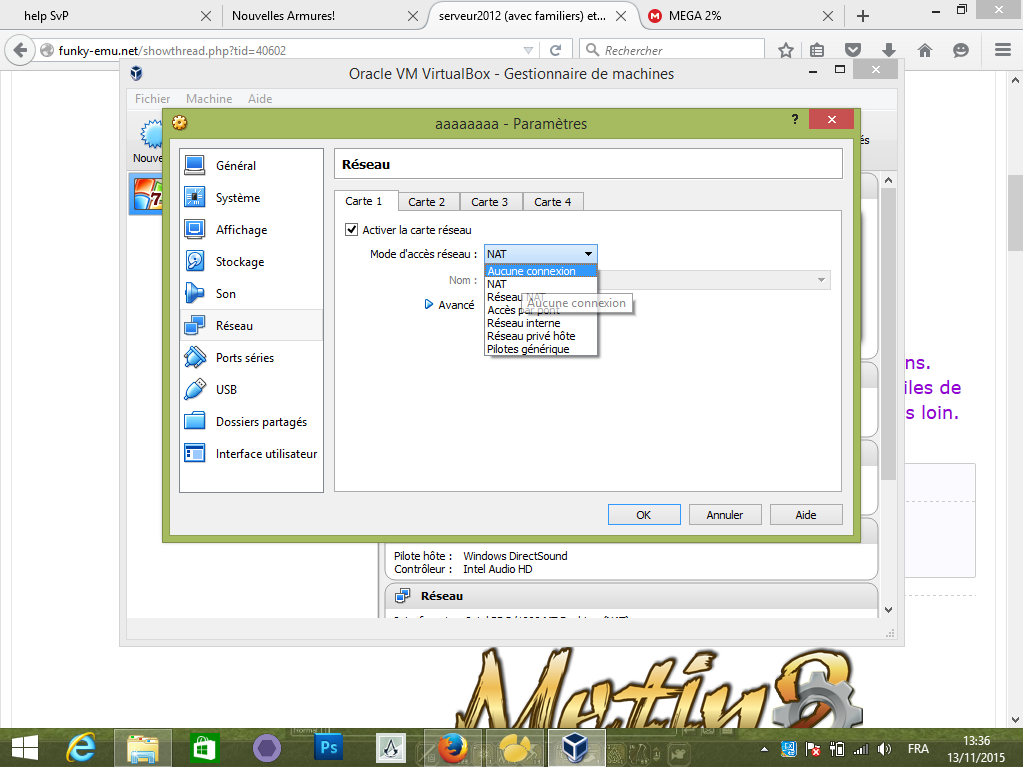Click the Rechercher search field
The width and height of the screenshot is (1023, 767).
pos(672,50)
